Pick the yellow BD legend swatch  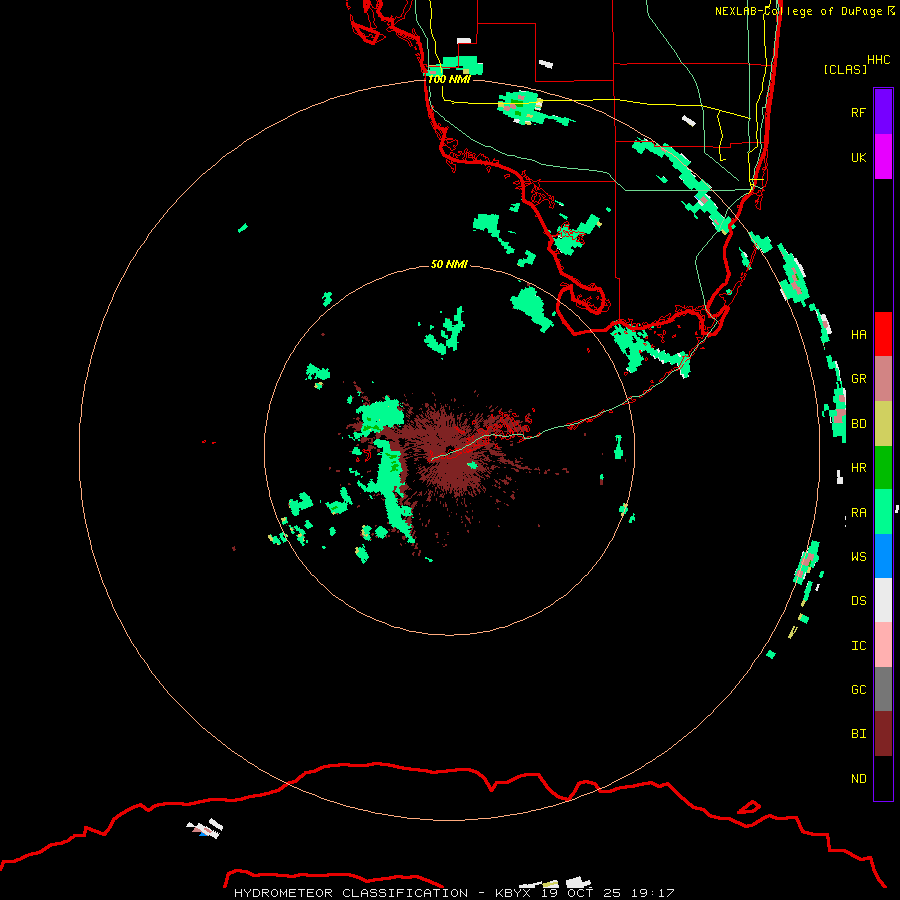pyautogui.click(x=883, y=424)
